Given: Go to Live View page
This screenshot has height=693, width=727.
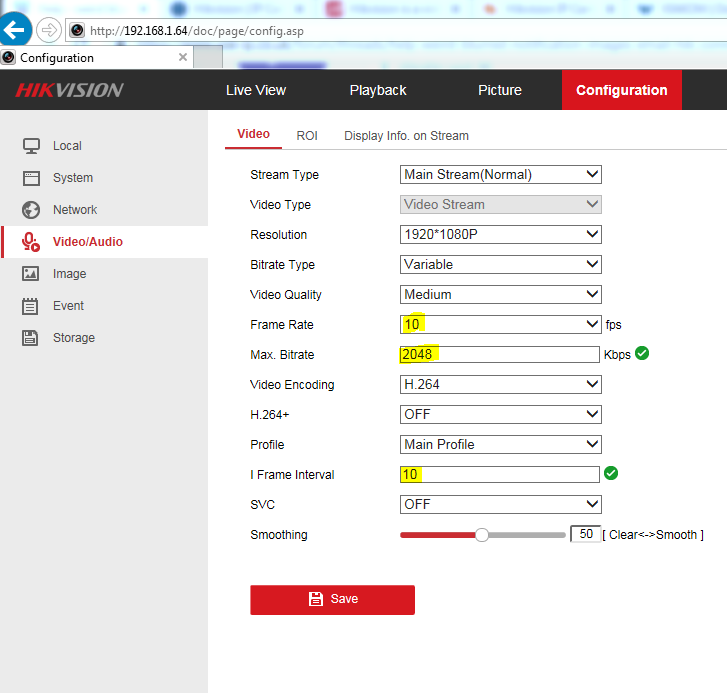Looking at the screenshot, I should [x=256, y=90].
